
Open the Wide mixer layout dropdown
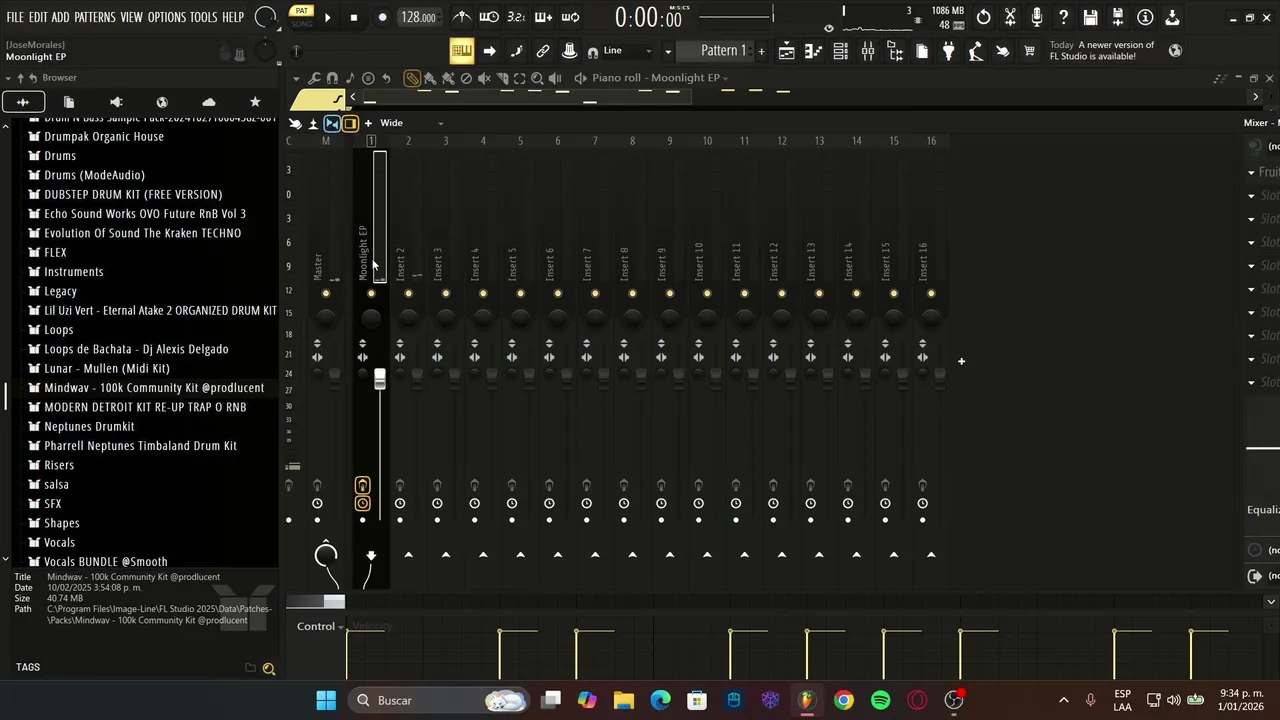pos(411,123)
